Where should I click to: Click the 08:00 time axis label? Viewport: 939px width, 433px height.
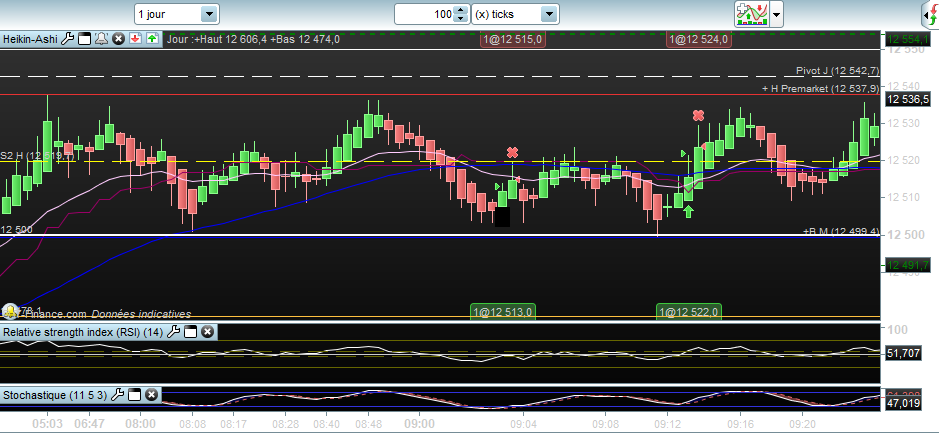tap(141, 424)
